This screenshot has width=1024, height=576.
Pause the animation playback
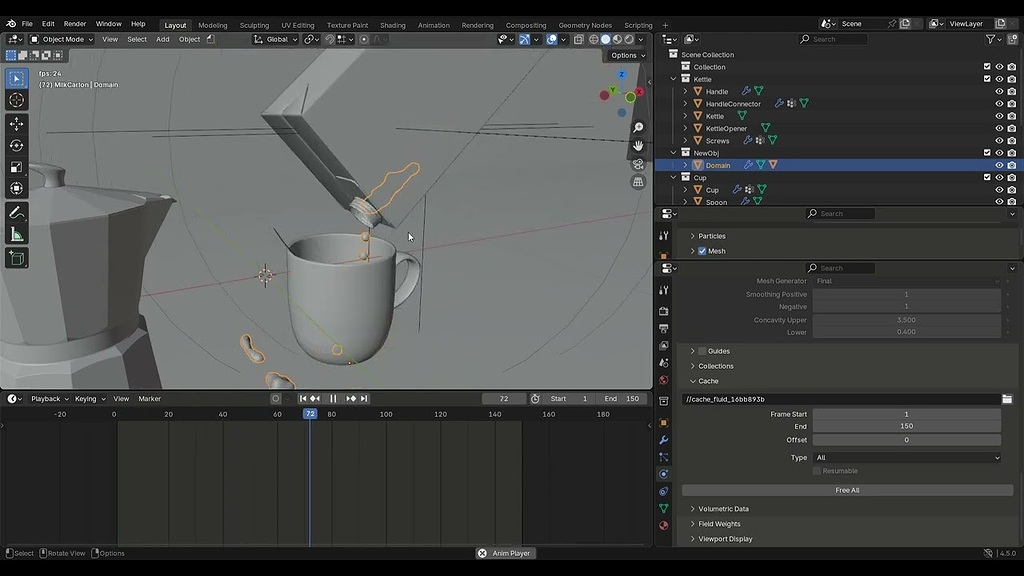point(333,398)
